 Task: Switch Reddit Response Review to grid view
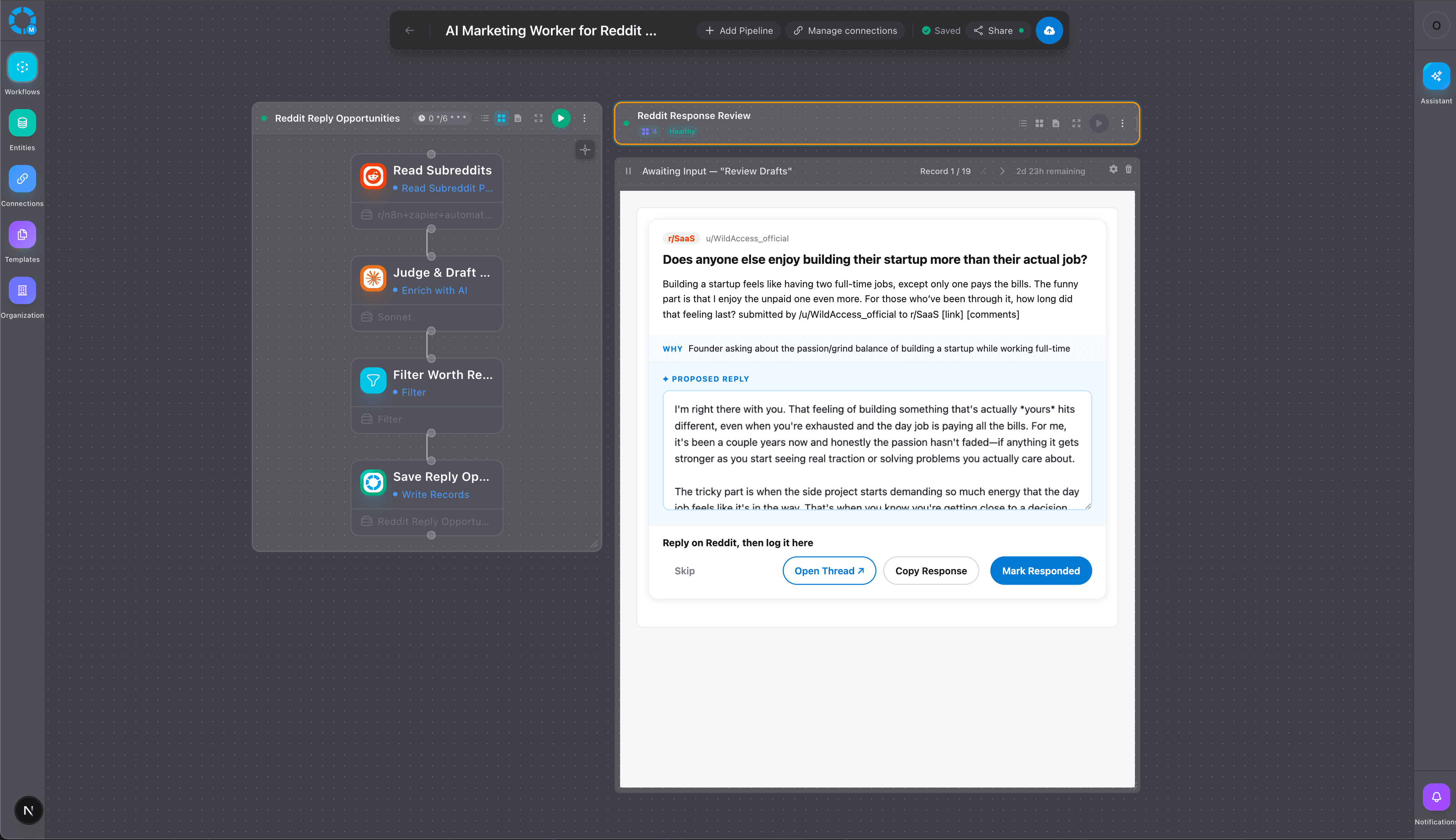1039,124
